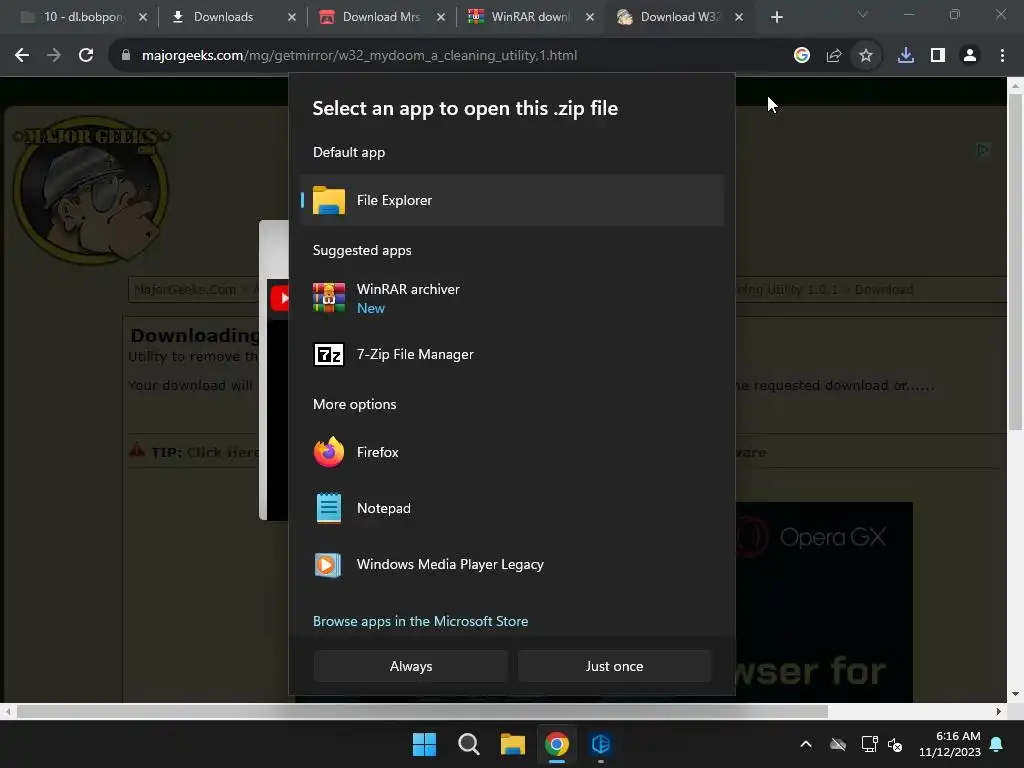Open the tab search dropdown chevron
This screenshot has height=768, width=1024.
tap(863, 14)
